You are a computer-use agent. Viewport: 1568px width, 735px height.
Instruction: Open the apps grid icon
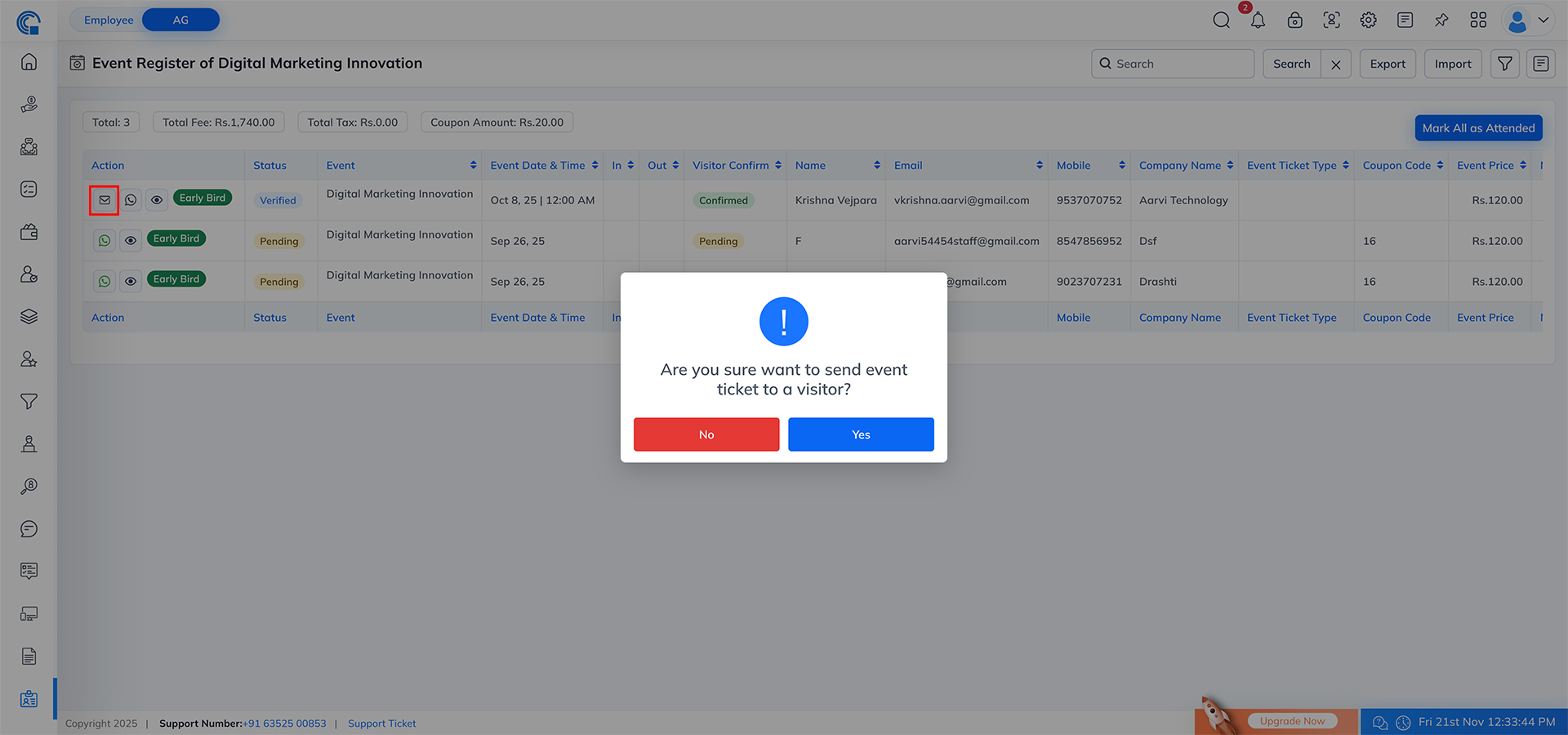pyautogui.click(x=1478, y=20)
